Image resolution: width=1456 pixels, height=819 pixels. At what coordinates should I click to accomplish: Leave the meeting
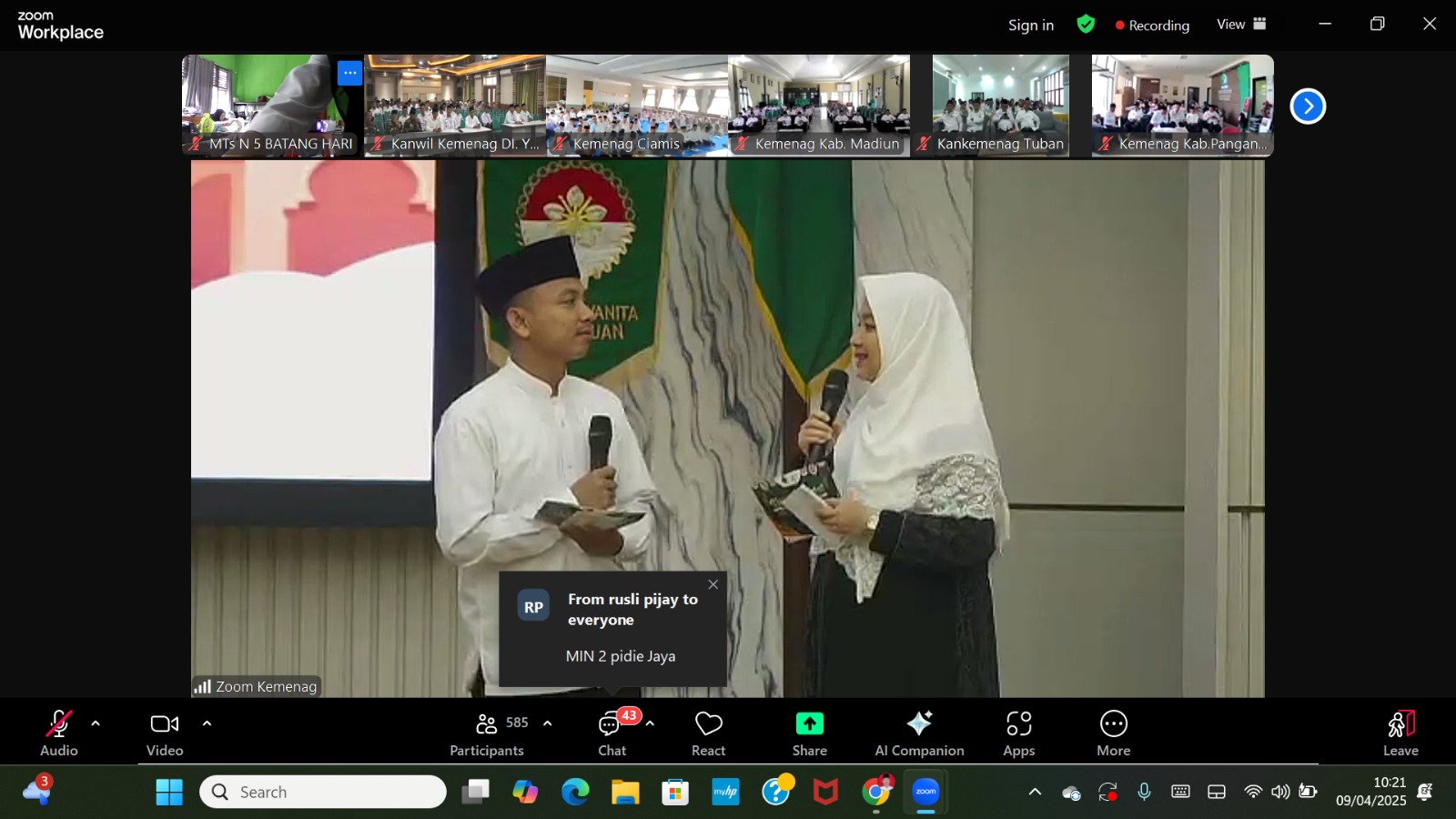1400,732
